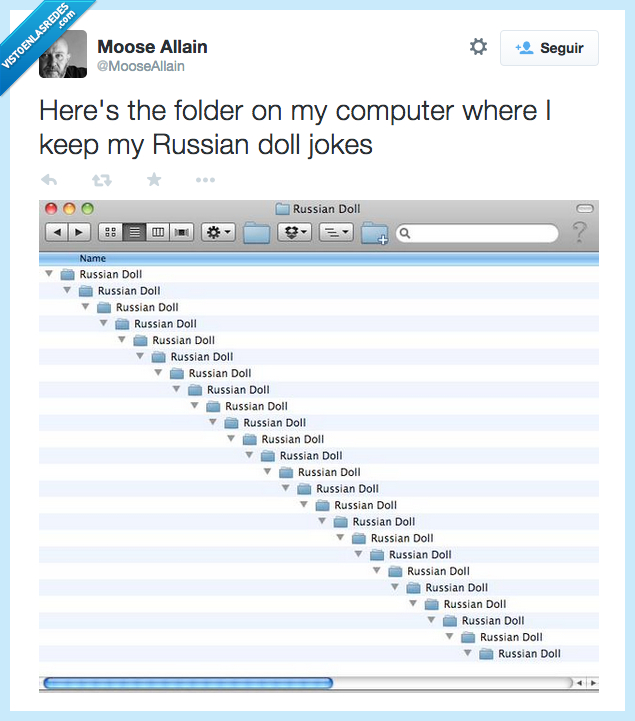Screen dimensions: 635x721
Task: Collapse the top-level Russian Doll folder
Action: click(48, 273)
